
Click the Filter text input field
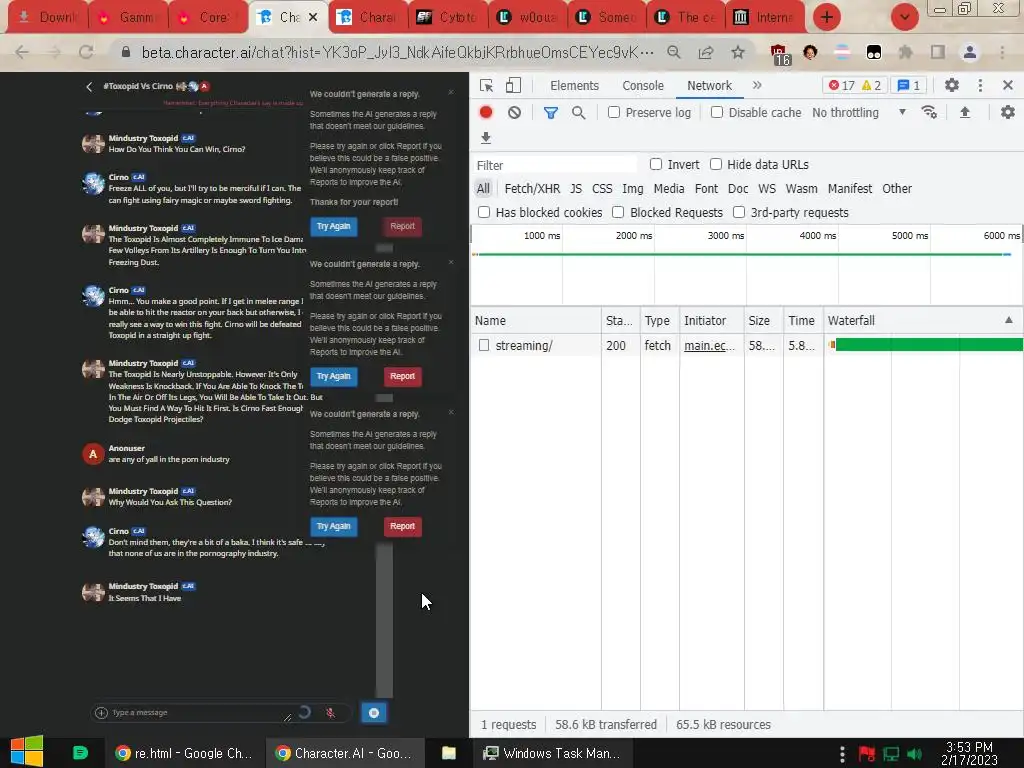click(x=554, y=165)
